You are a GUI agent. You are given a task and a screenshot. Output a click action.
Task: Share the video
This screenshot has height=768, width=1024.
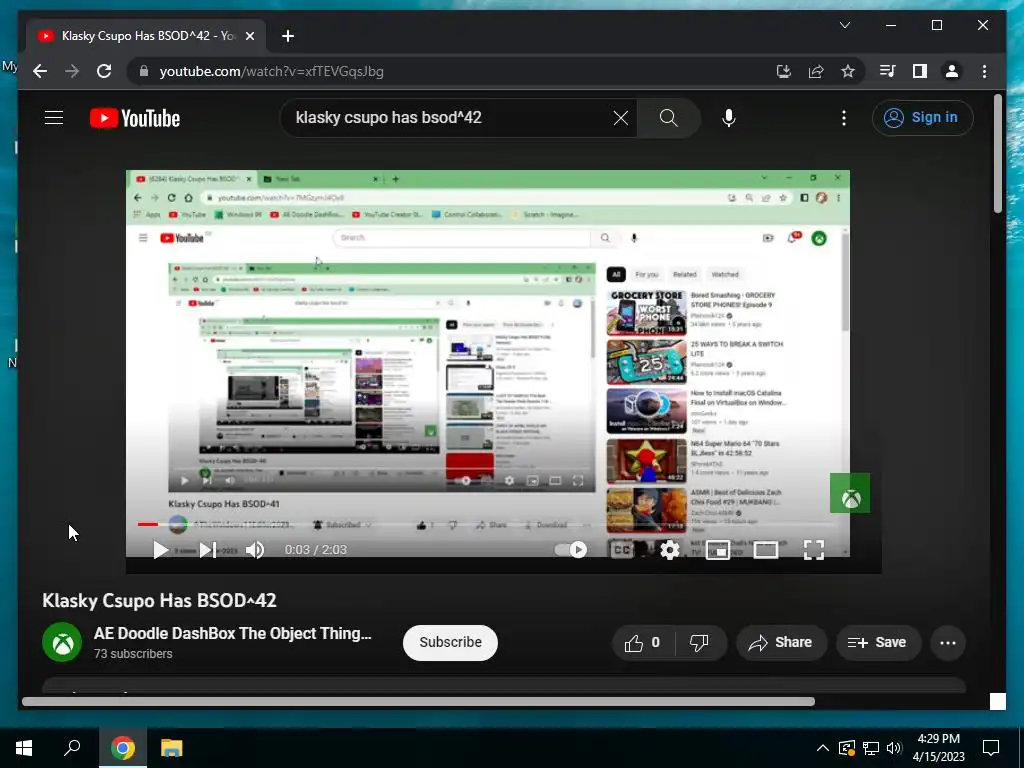781,643
